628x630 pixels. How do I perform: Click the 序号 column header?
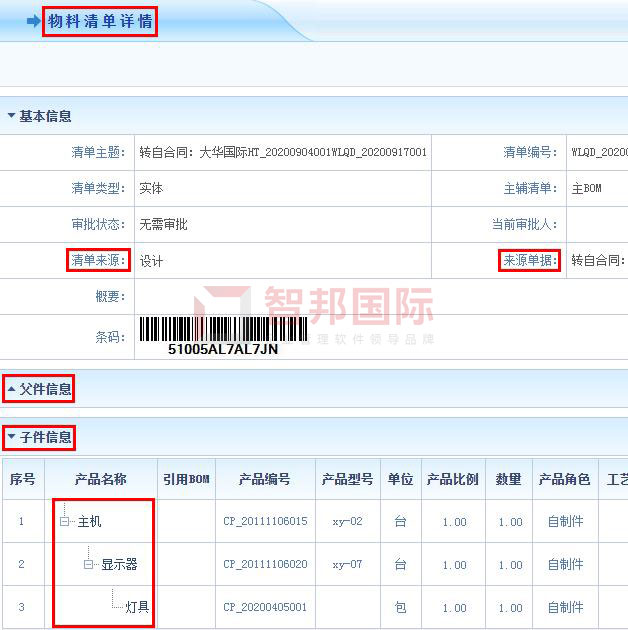(23, 479)
